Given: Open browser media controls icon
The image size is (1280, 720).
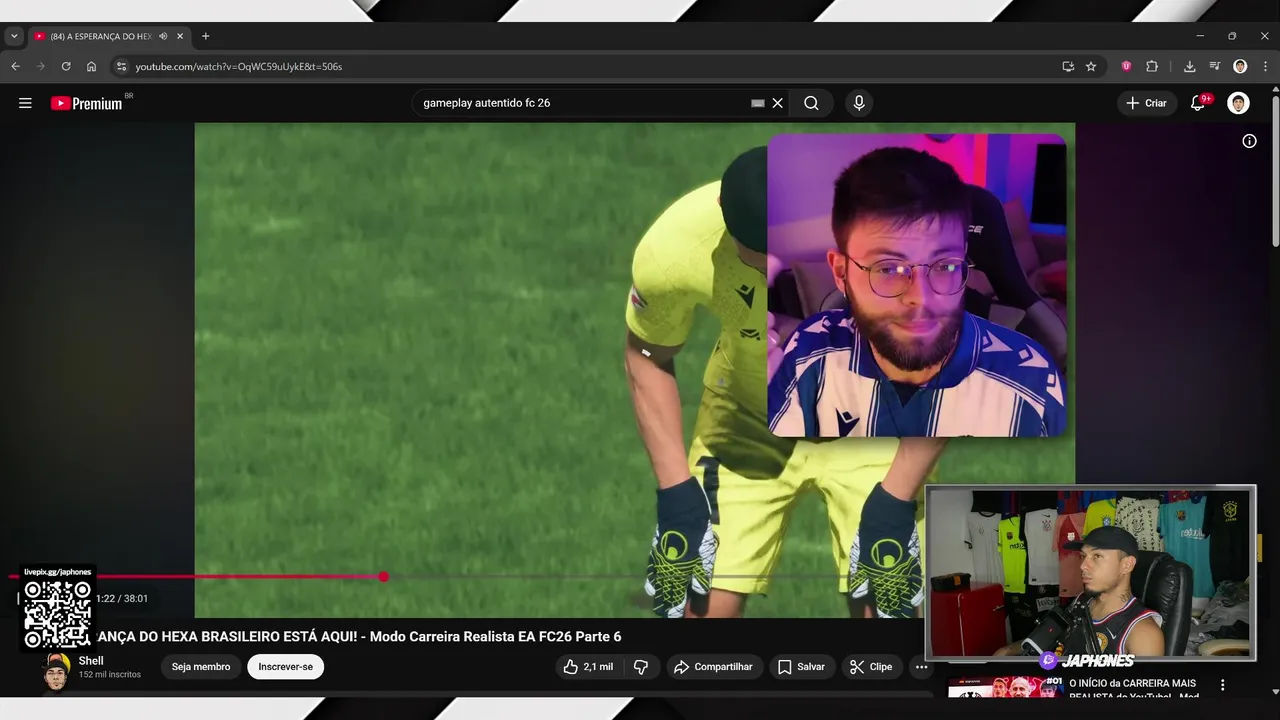Looking at the screenshot, I should coord(1214,66).
